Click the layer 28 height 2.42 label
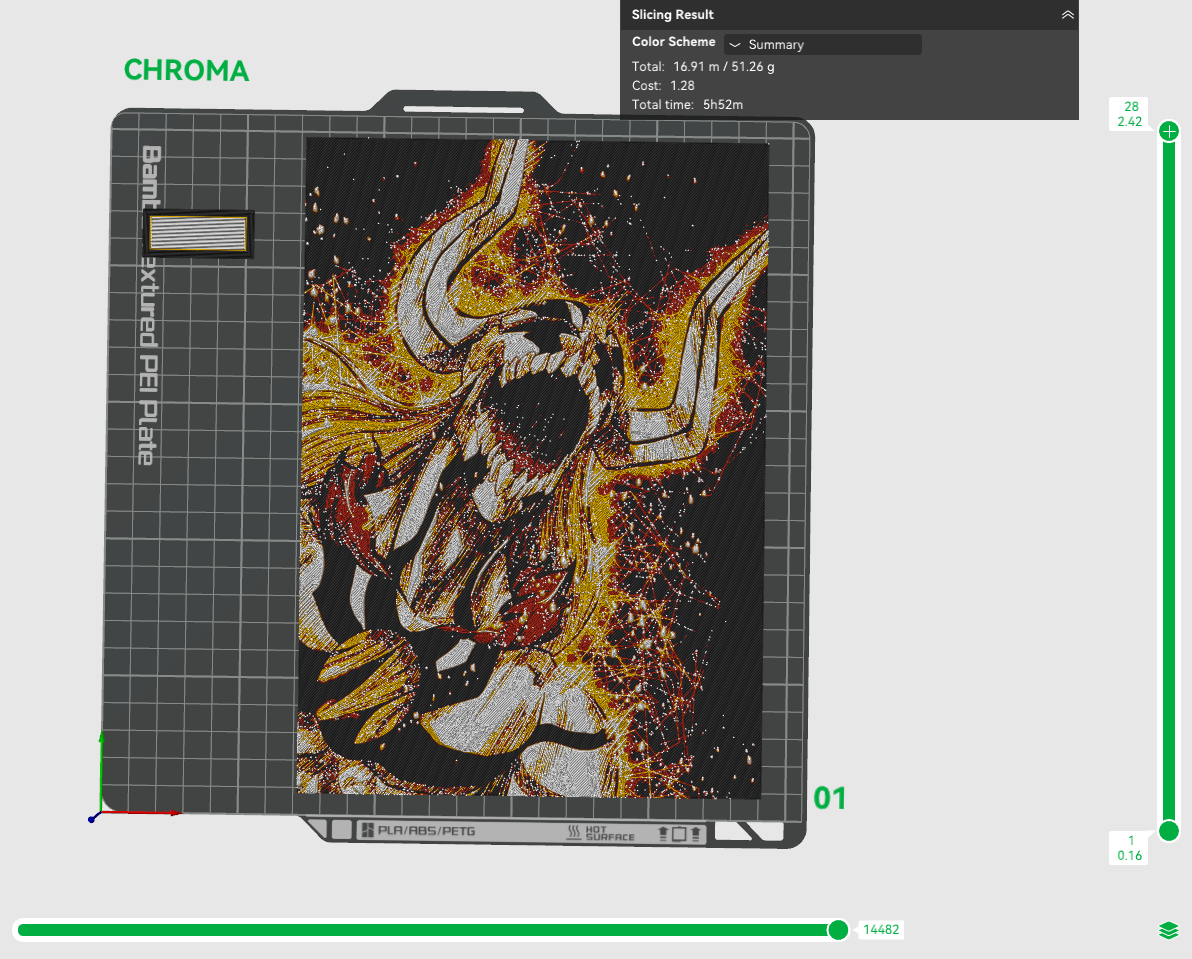 pos(1130,114)
